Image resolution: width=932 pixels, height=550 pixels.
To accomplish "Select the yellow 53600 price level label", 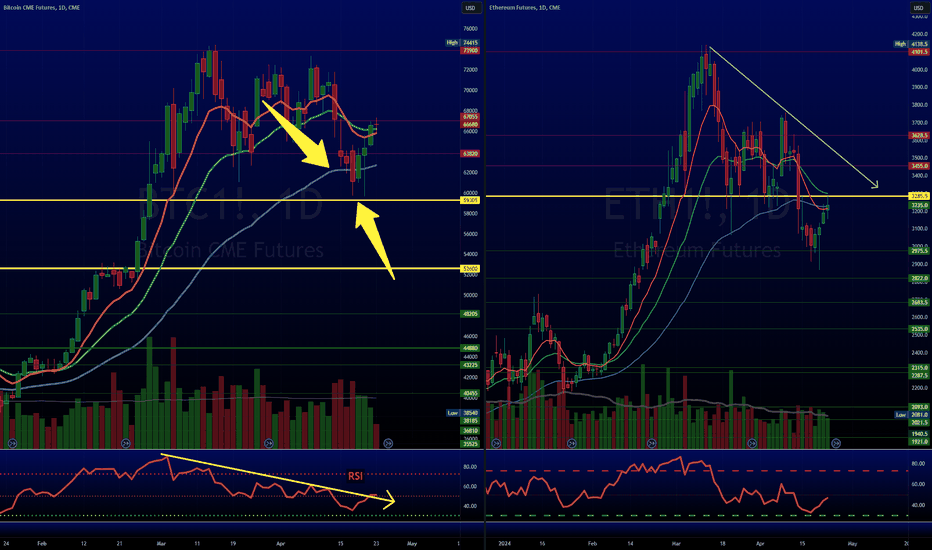I will [x=470, y=269].
